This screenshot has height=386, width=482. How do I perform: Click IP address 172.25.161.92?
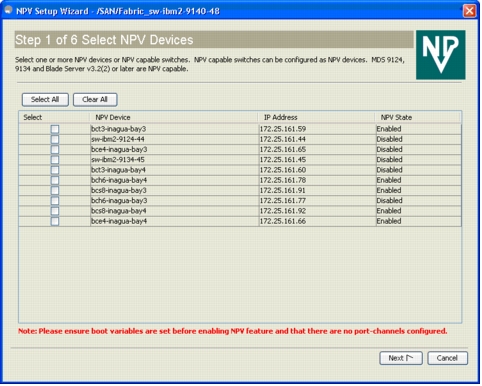[x=283, y=211]
